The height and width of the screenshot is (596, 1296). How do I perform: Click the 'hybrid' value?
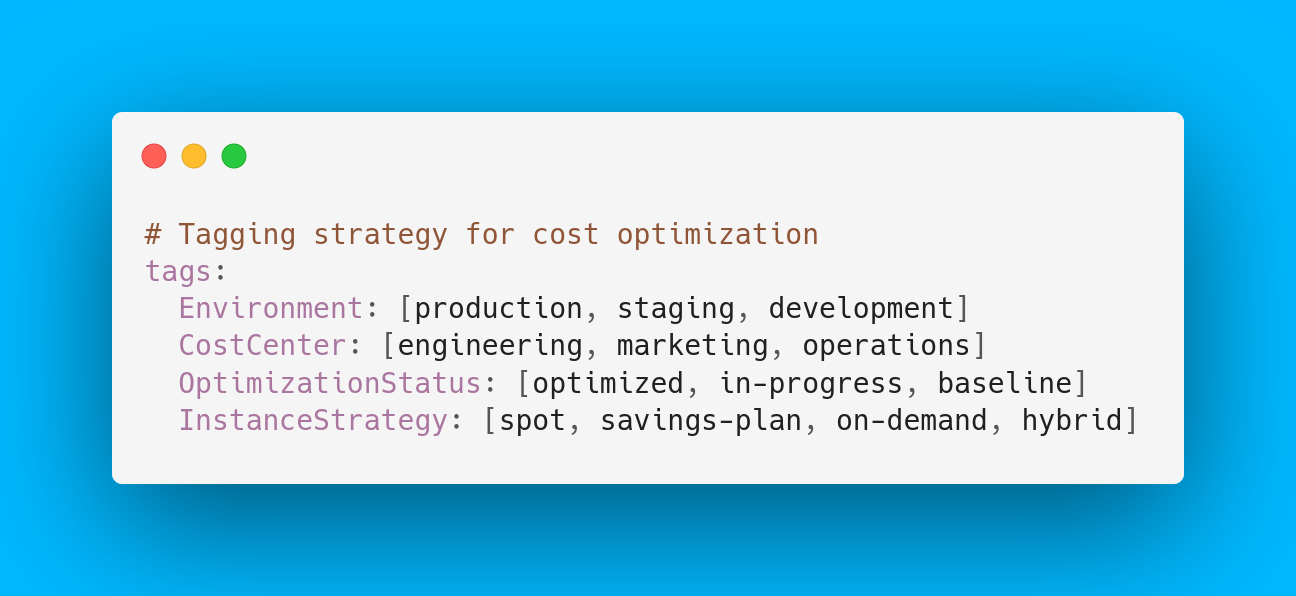[x=1072, y=421]
